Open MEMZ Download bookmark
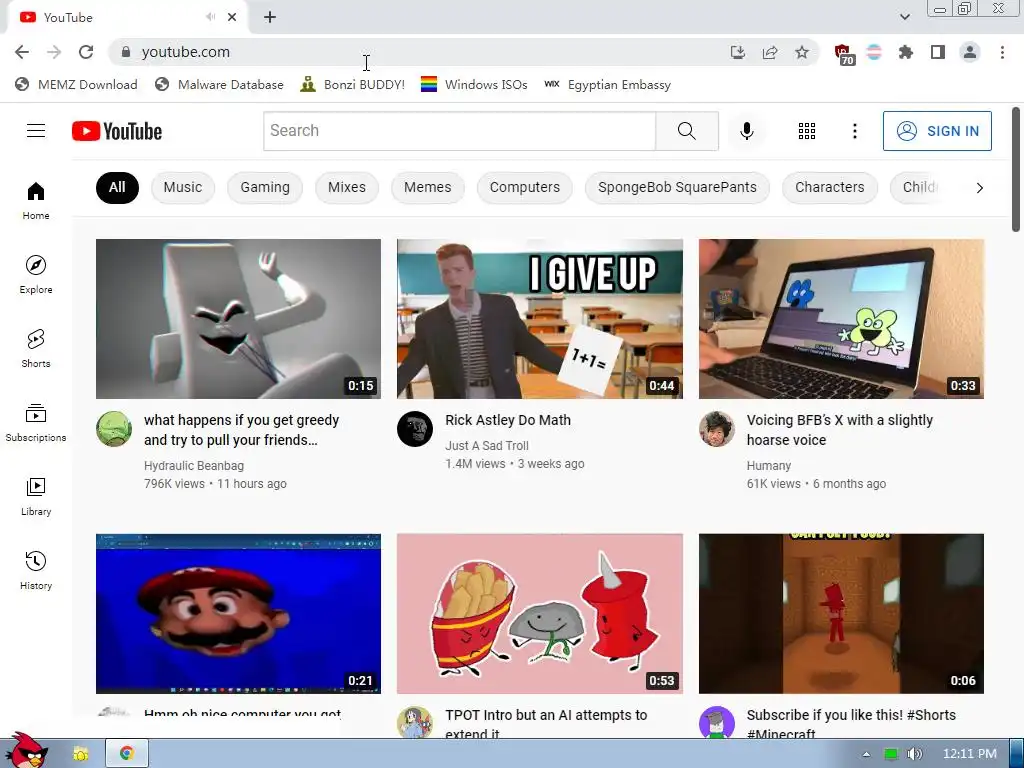The image size is (1024, 768). (x=76, y=85)
